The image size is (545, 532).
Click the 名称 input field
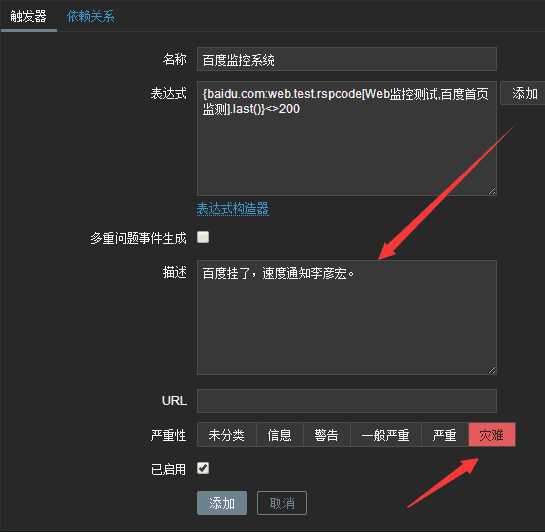pos(347,59)
